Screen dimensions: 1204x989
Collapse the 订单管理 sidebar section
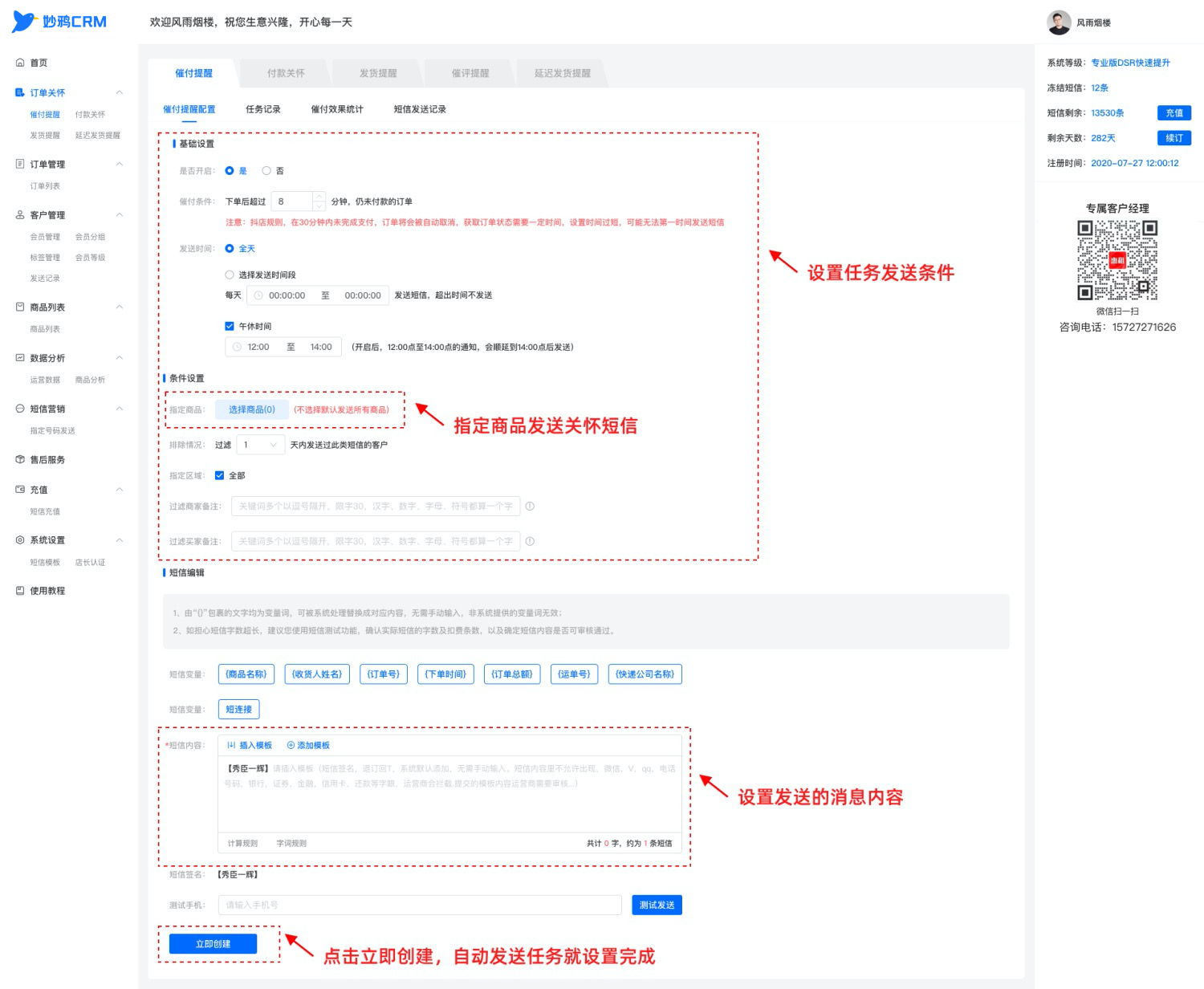120,164
